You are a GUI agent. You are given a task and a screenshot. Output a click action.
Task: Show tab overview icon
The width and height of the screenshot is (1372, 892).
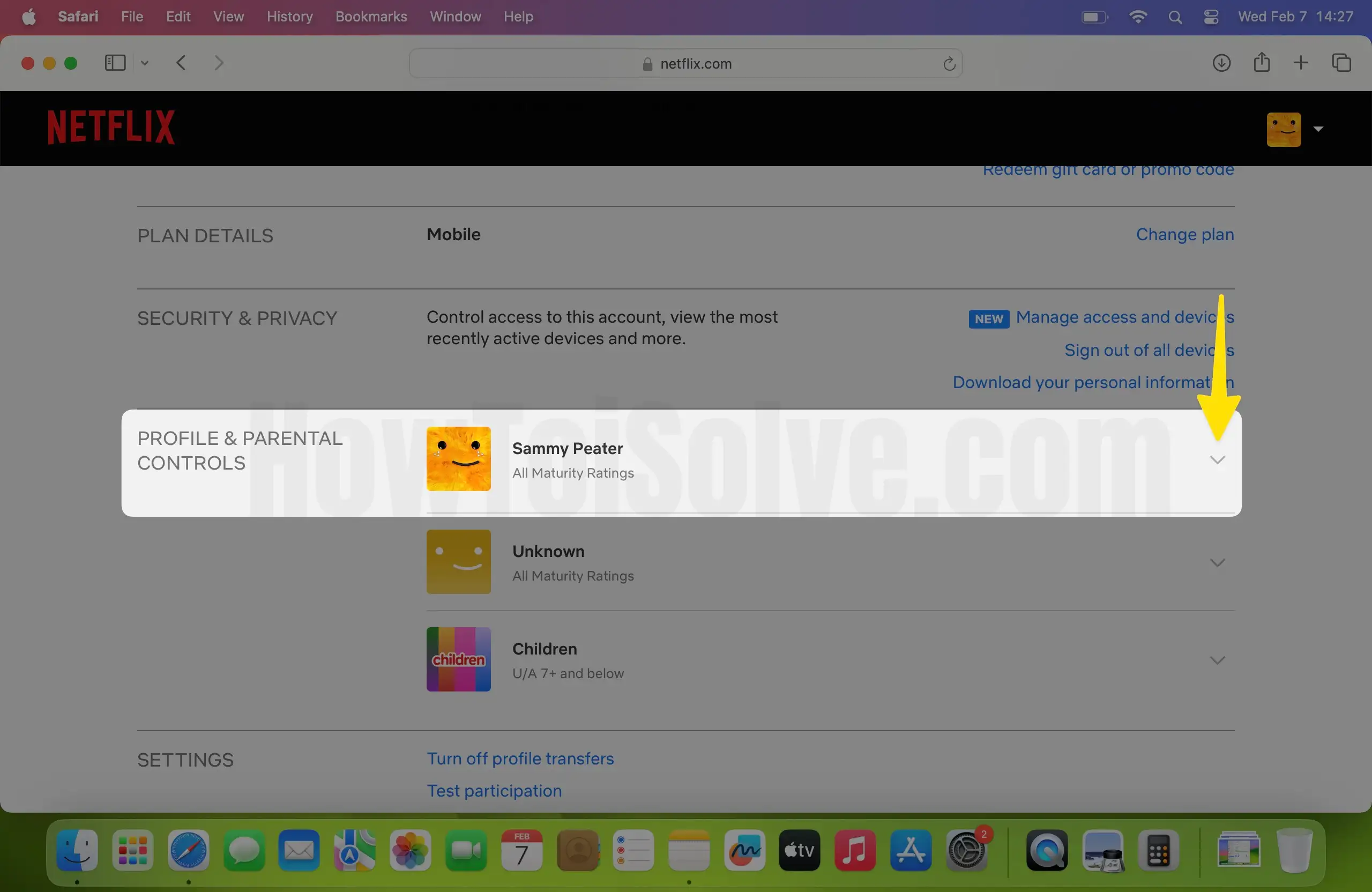pos(1341,63)
